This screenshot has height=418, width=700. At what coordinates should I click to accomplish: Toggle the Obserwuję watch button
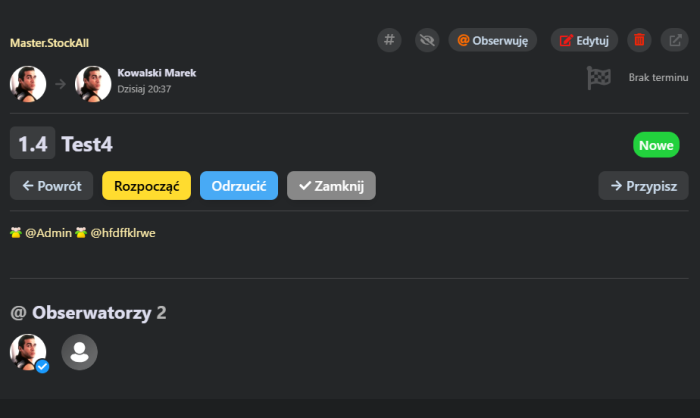coord(492,40)
